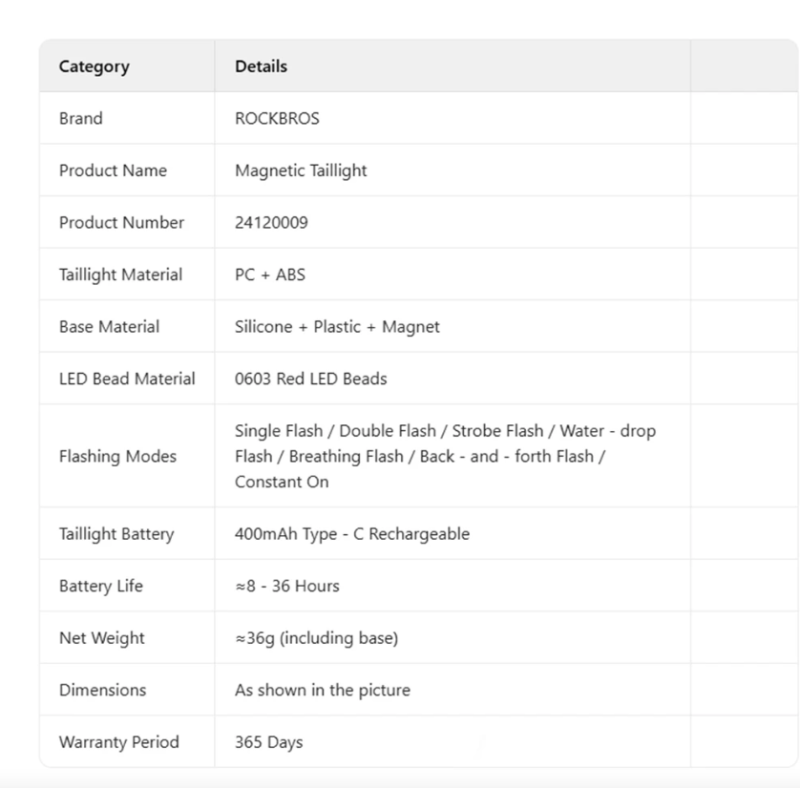Click the 365 Days warranty value
The image size is (800, 800).
[x=268, y=742]
